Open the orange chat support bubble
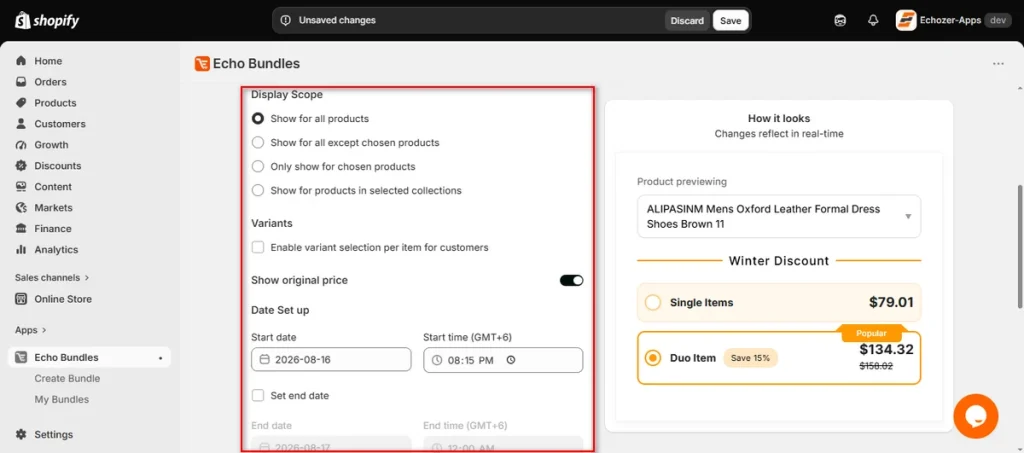Viewport: 1024px width, 453px height. click(976, 416)
